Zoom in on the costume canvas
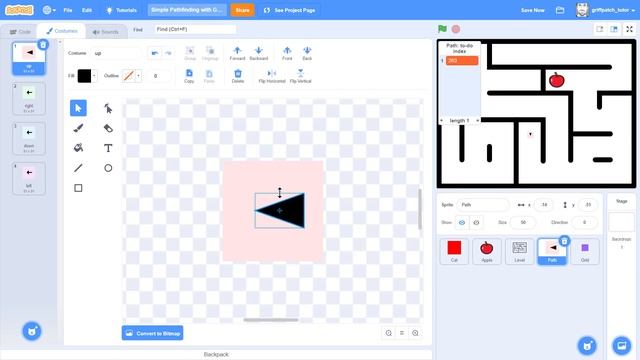The width and height of the screenshot is (640, 360). [415, 333]
